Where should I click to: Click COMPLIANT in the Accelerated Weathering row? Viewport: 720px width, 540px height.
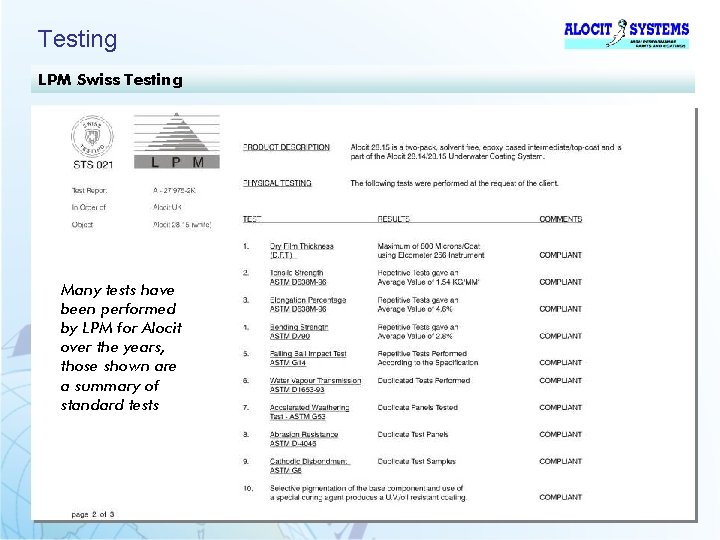[x=560, y=407]
